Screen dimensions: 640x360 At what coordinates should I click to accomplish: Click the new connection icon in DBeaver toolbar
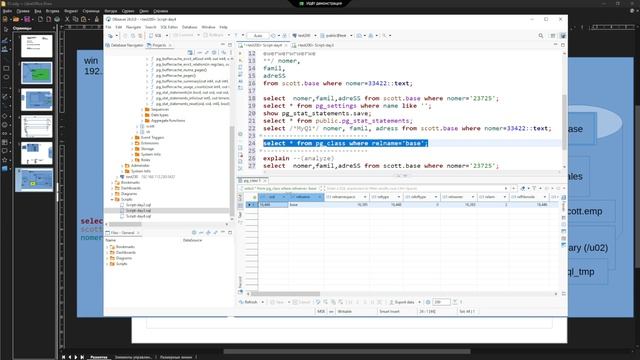tap(111, 36)
